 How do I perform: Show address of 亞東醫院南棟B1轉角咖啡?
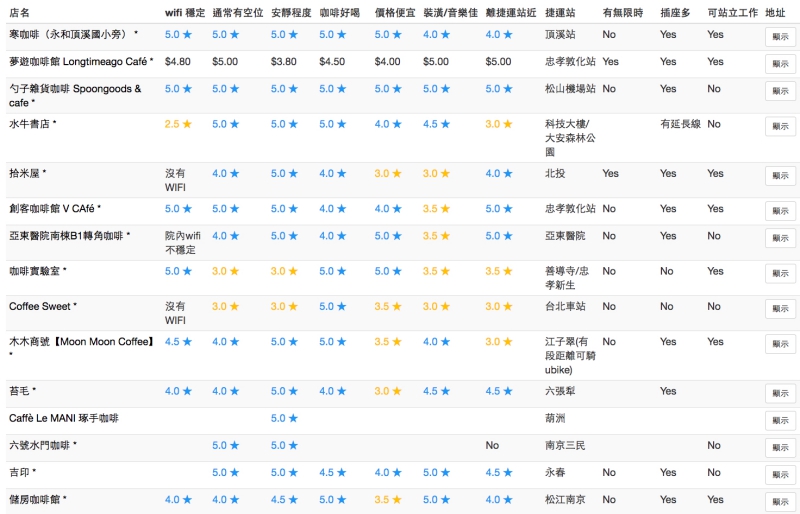(780, 238)
